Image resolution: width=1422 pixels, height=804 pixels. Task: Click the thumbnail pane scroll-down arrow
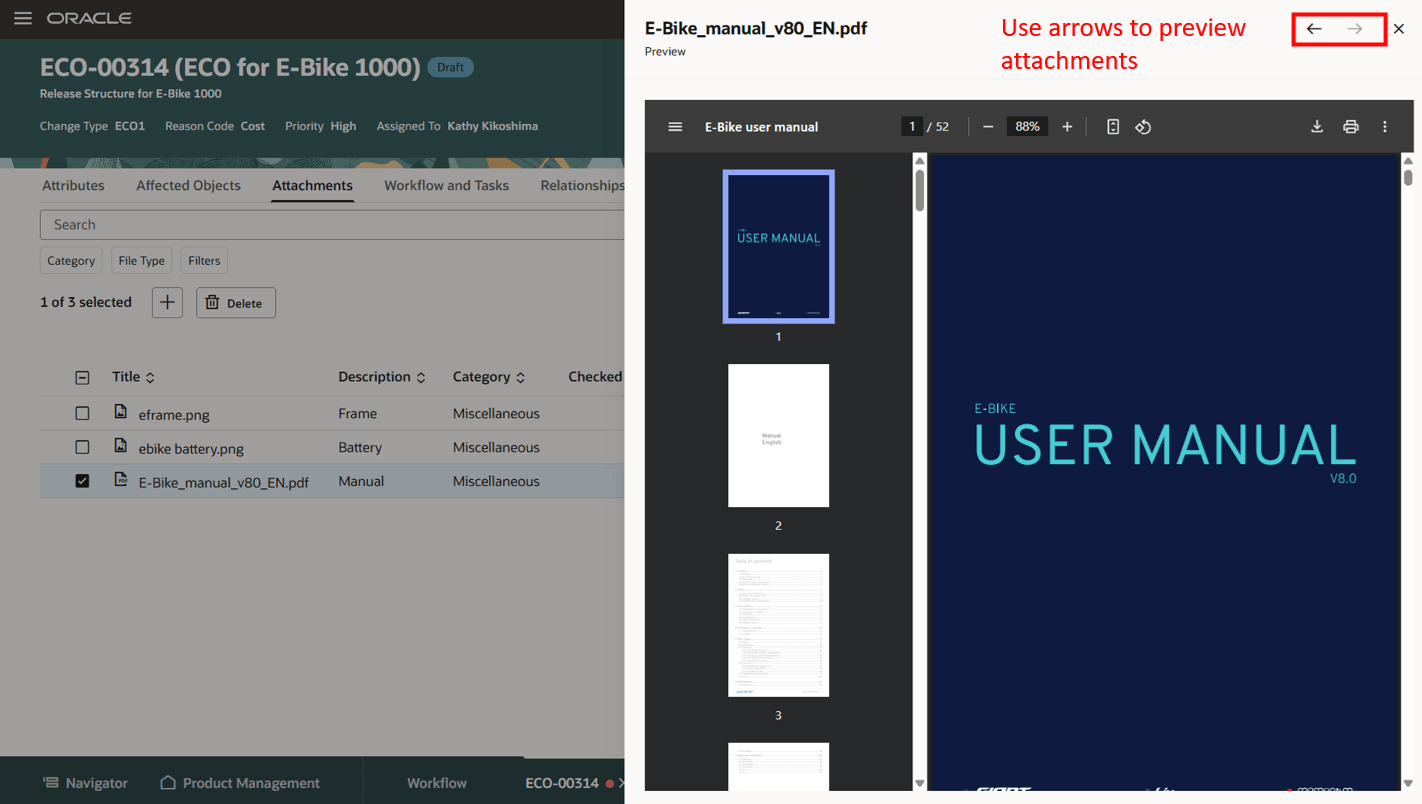[919, 783]
